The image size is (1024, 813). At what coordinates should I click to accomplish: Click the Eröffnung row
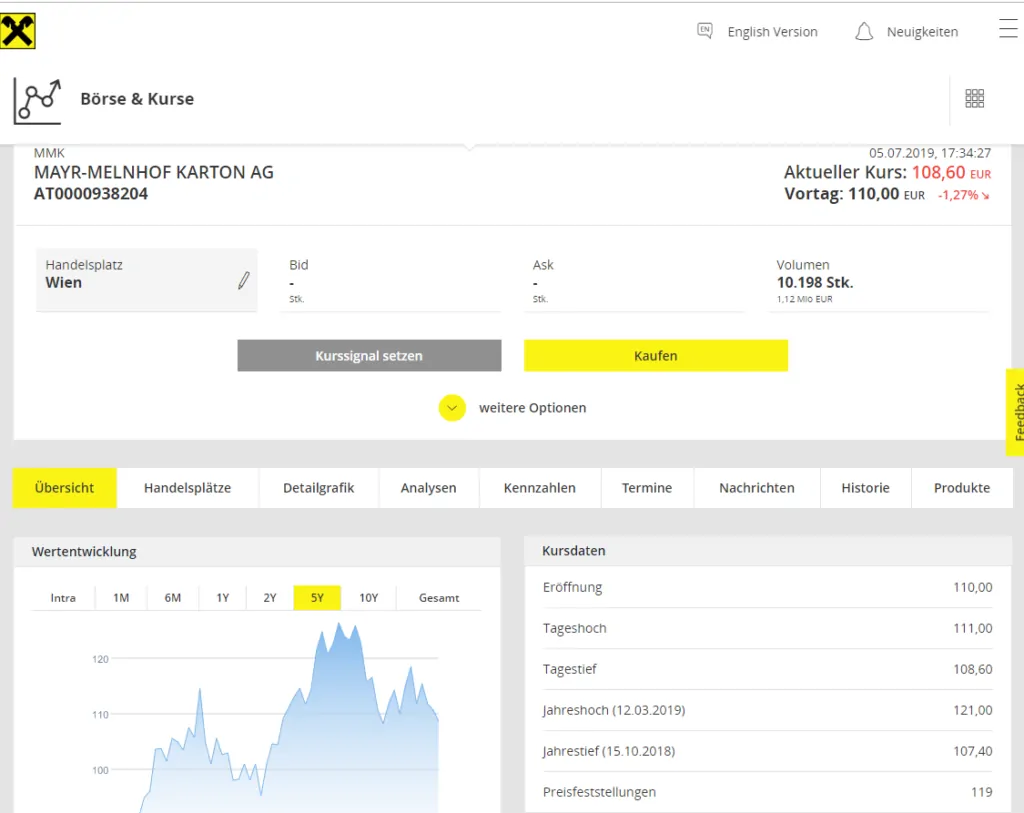[x=767, y=587]
